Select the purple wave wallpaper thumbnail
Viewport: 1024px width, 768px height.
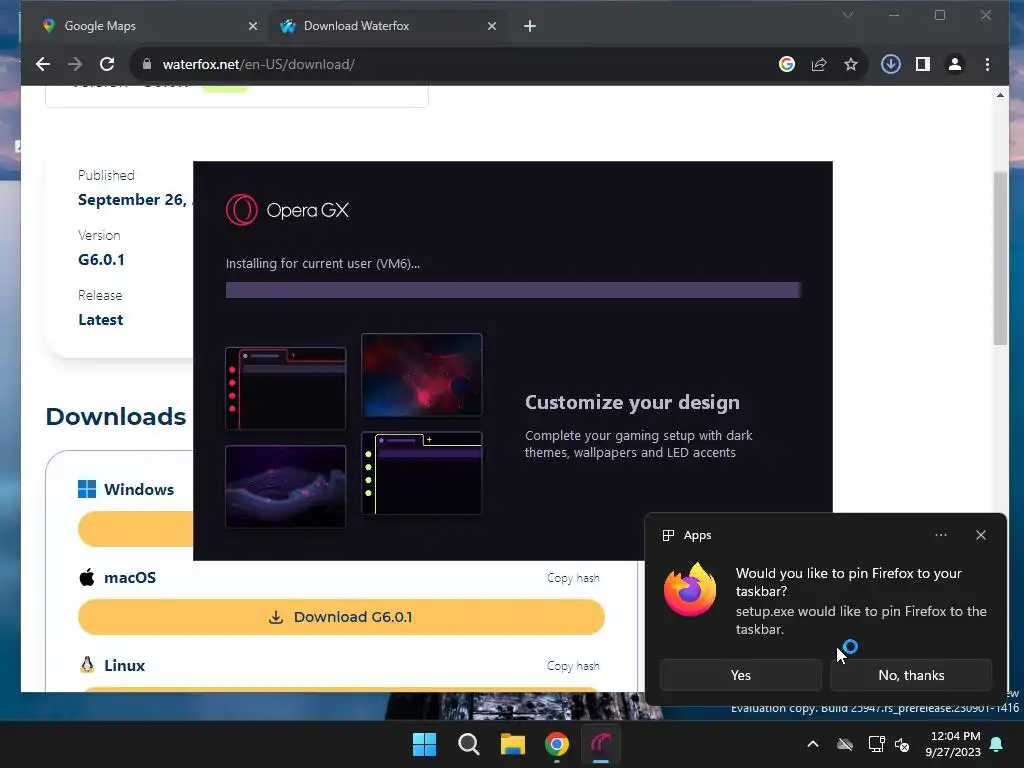(285, 487)
